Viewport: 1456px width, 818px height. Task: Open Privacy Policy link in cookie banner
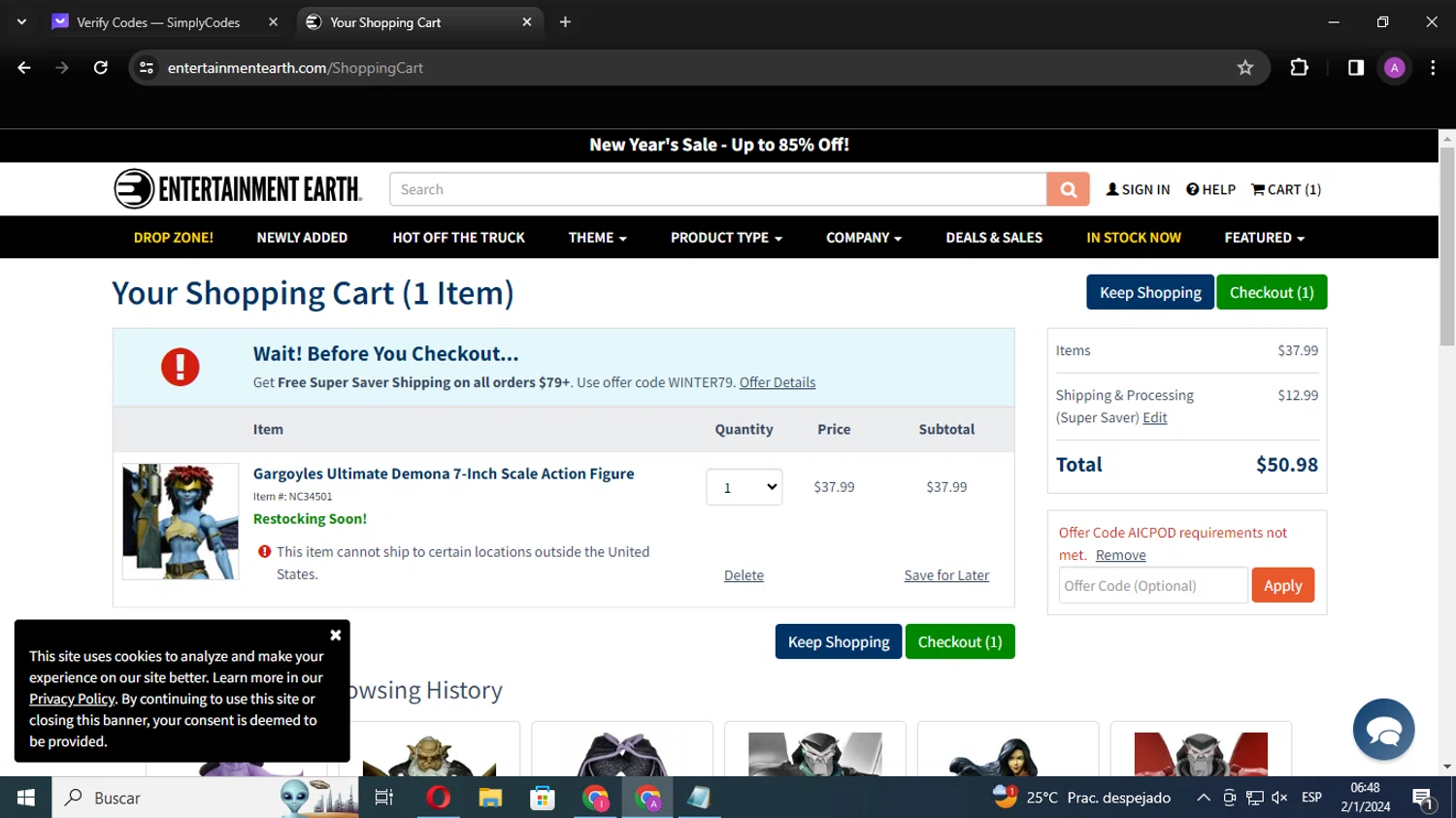72,699
